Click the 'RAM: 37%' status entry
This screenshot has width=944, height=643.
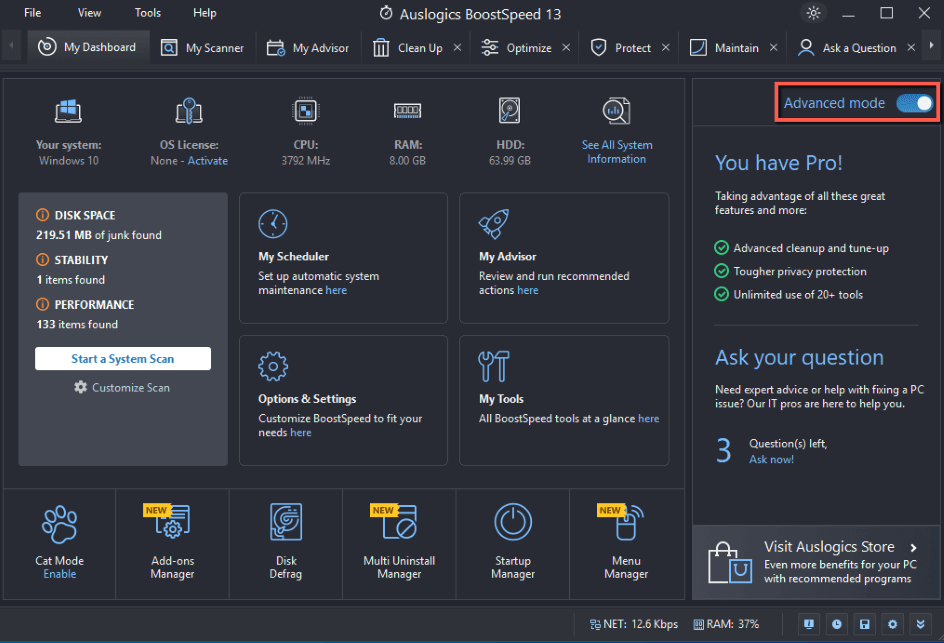[x=726, y=624]
